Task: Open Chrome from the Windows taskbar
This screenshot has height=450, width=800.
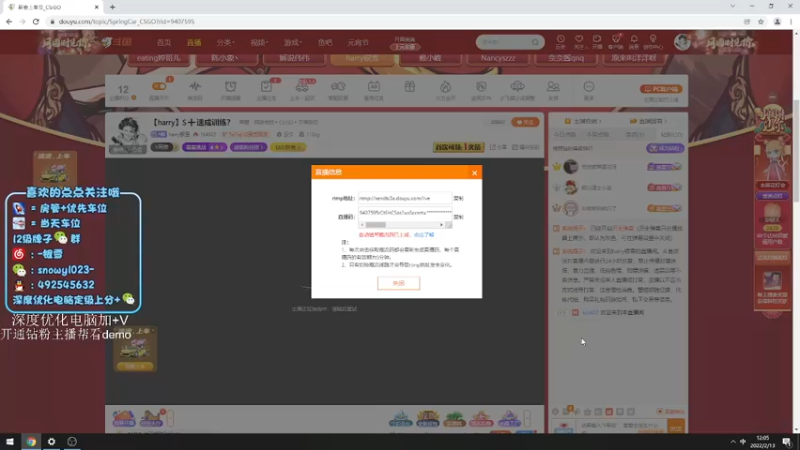Action: pyautogui.click(x=31, y=441)
